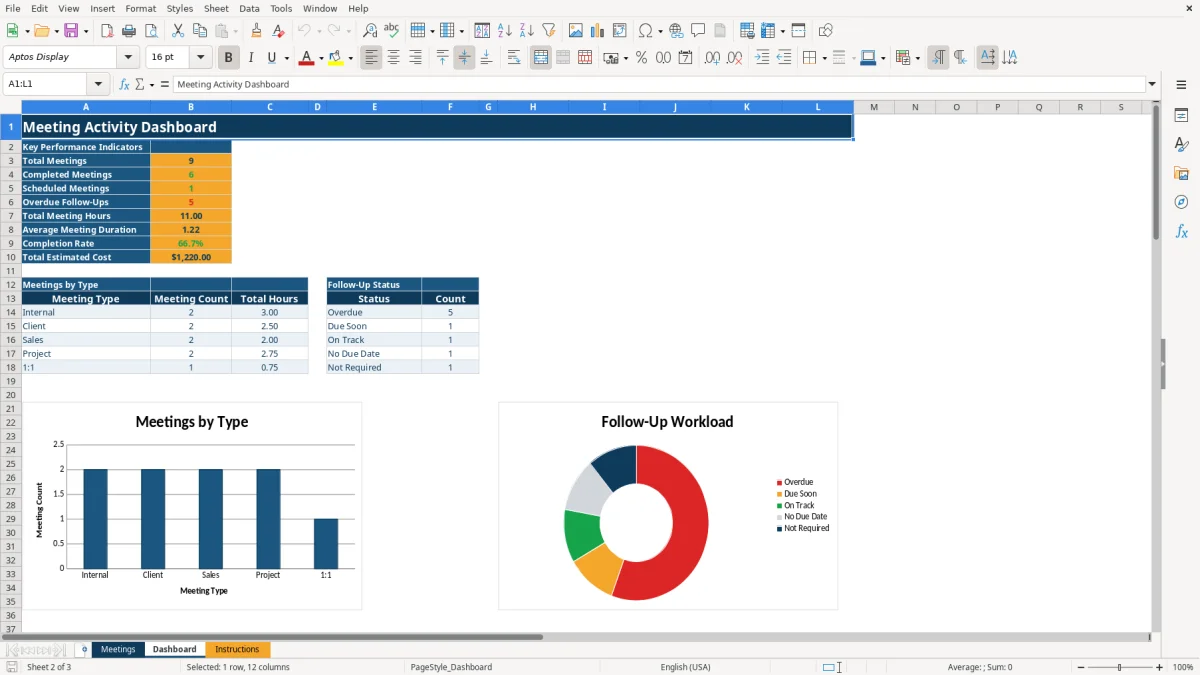Toggle Italic formatting
This screenshot has height=675, width=1200.
click(x=251, y=58)
